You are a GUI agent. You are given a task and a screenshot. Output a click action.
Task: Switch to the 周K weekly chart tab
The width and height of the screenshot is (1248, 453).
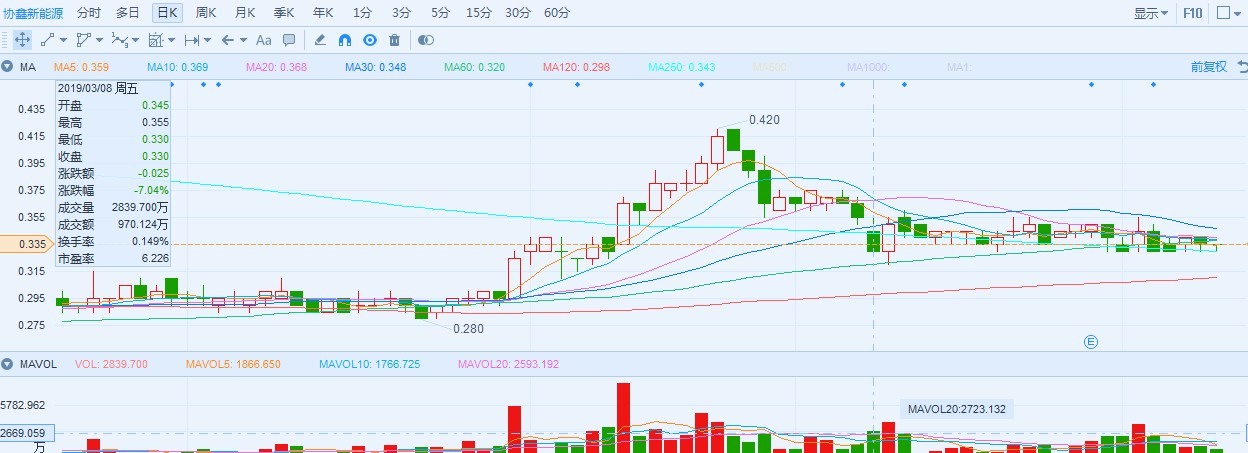[206, 13]
